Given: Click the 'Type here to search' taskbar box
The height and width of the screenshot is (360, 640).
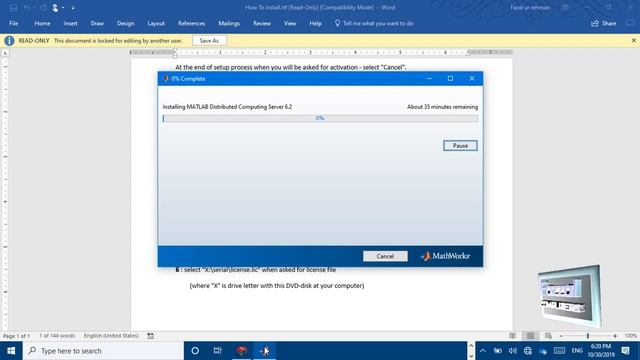Looking at the screenshot, I should coord(103,351).
